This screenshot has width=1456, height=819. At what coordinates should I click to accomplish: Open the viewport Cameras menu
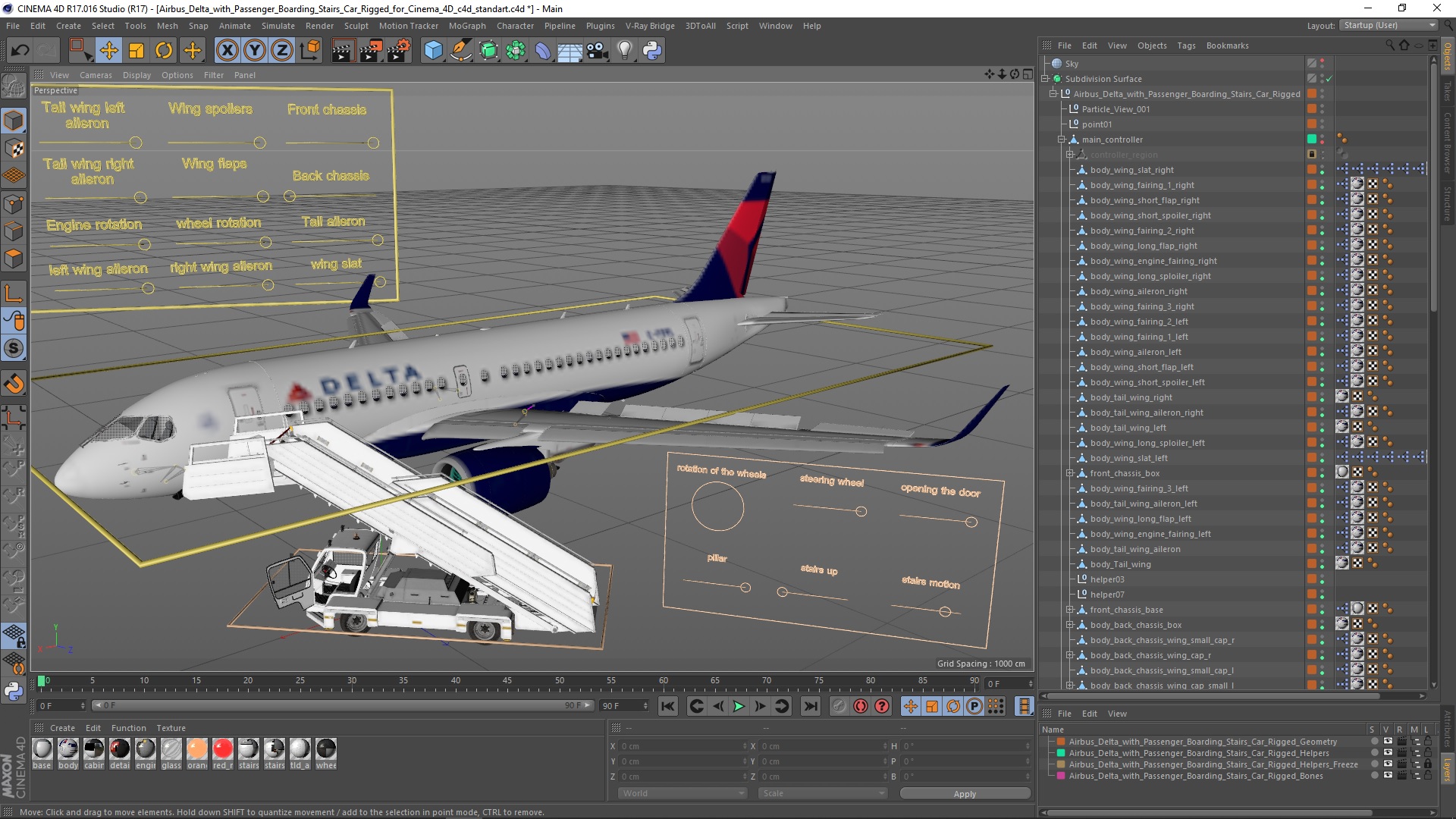[96, 75]
